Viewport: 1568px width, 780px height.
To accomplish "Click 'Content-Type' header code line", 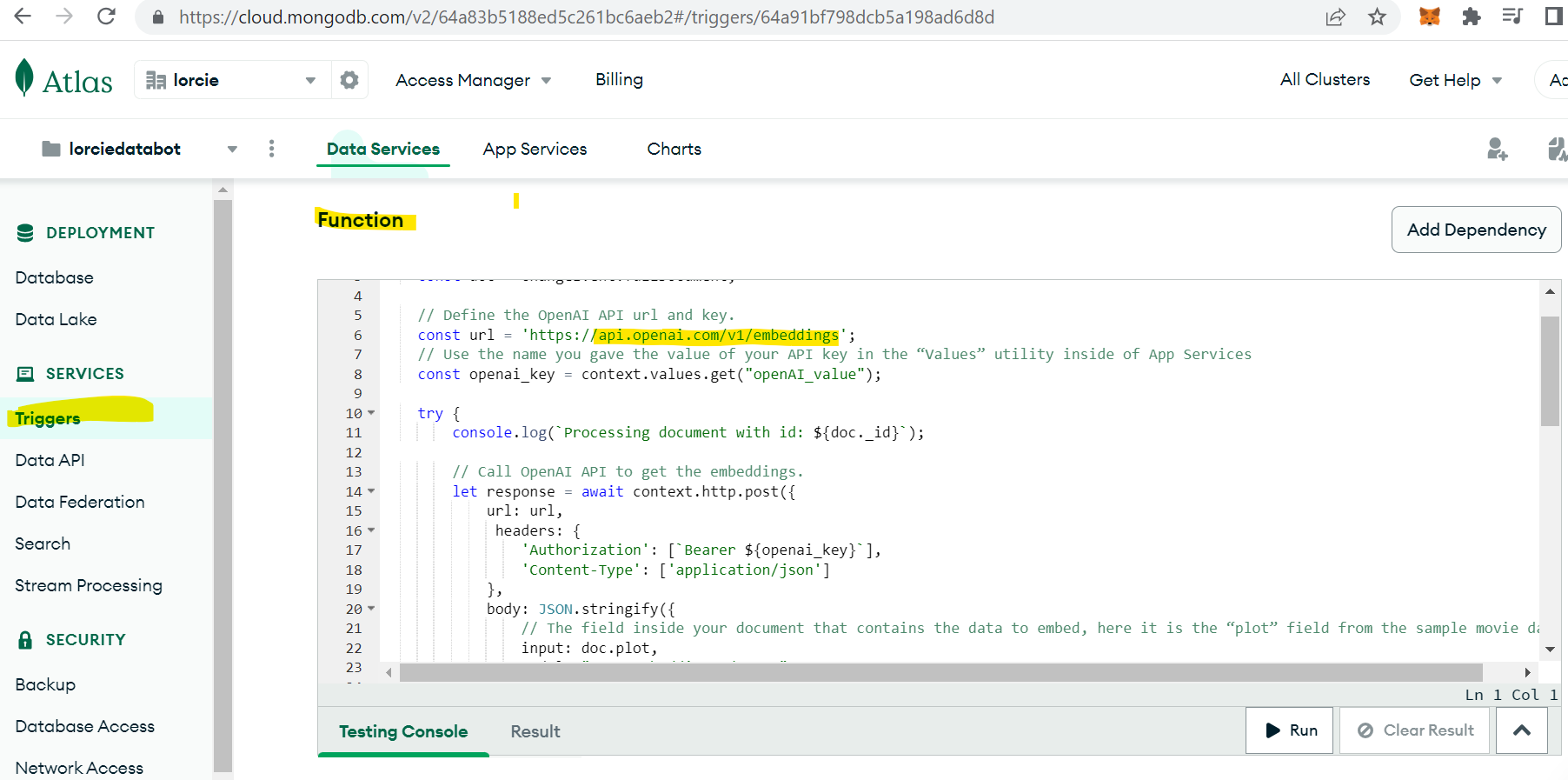I will tap(675, 570).
